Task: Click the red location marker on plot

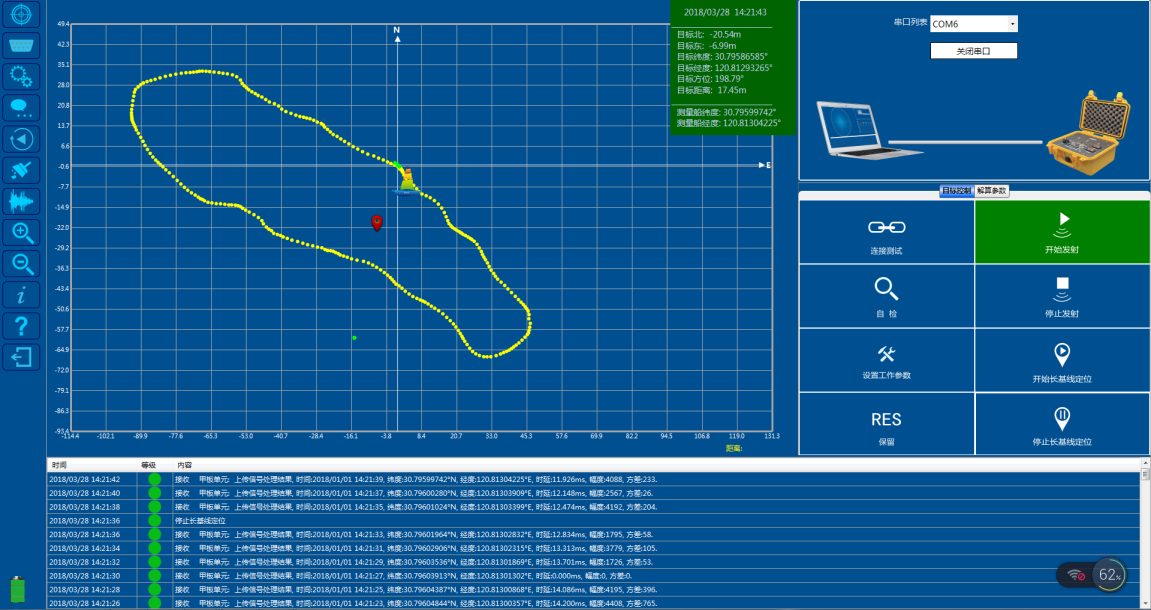Action: pyautogui.click(x=377, y=222)
